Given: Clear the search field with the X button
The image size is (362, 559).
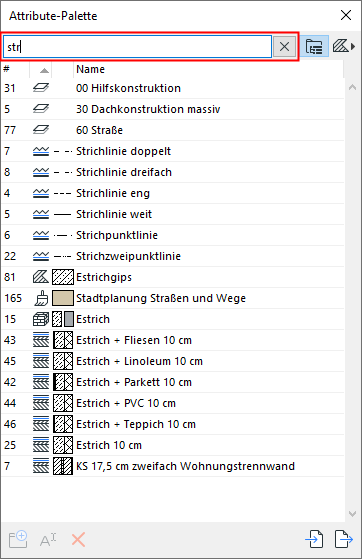Looking at the screenshot, I should coord(284,46).
